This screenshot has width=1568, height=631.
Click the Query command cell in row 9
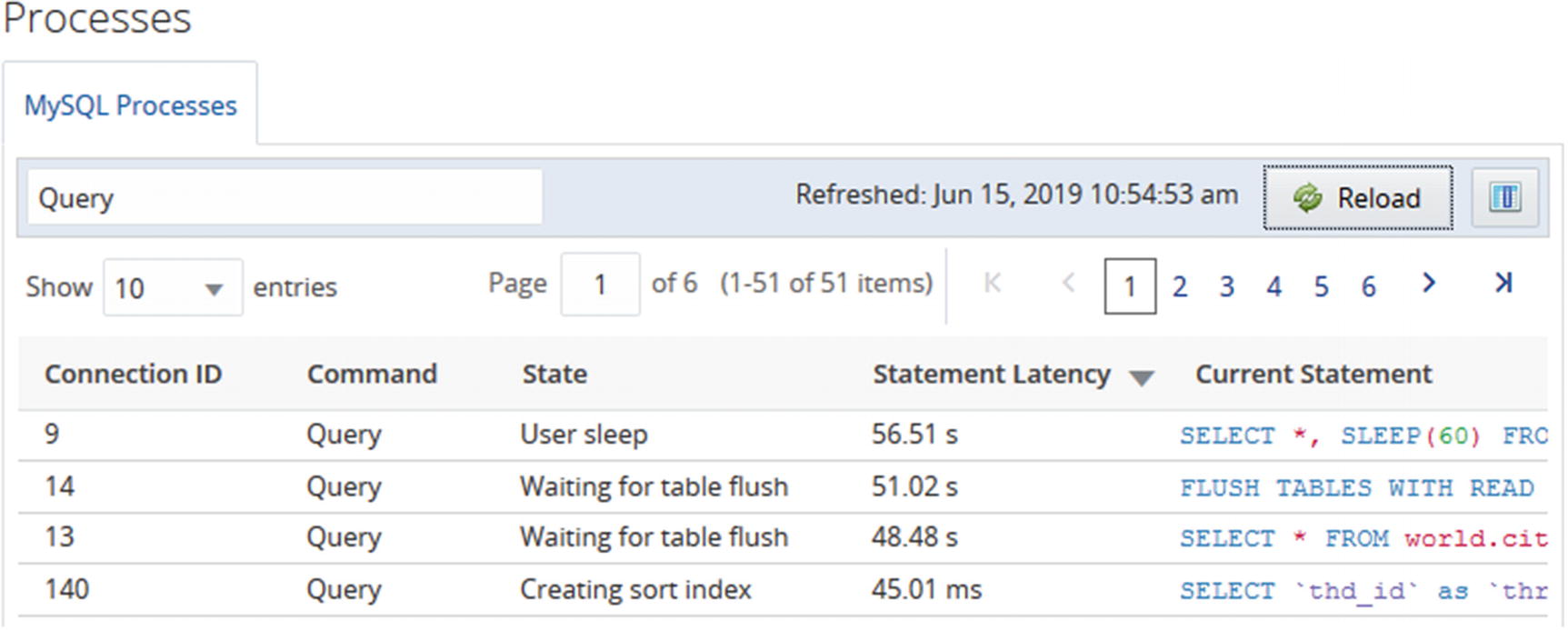pyautogui.click(x=344, y=435)
